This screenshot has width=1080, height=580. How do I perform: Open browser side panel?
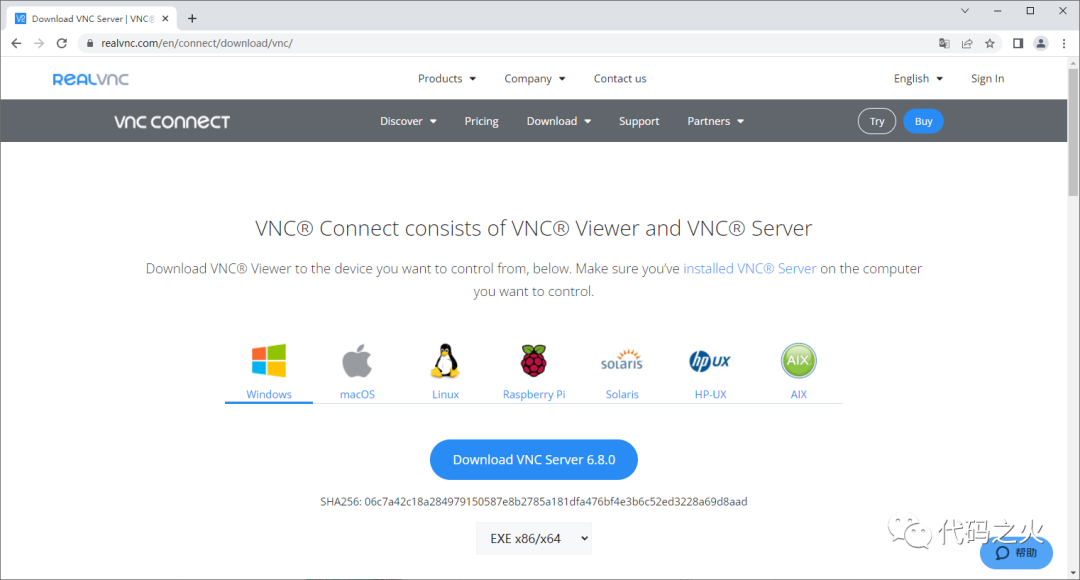coord(1018,43)
